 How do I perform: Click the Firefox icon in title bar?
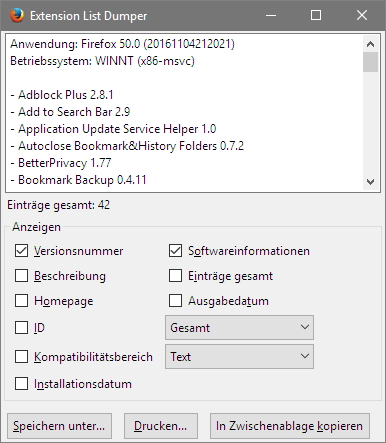(x=16, y=15)
